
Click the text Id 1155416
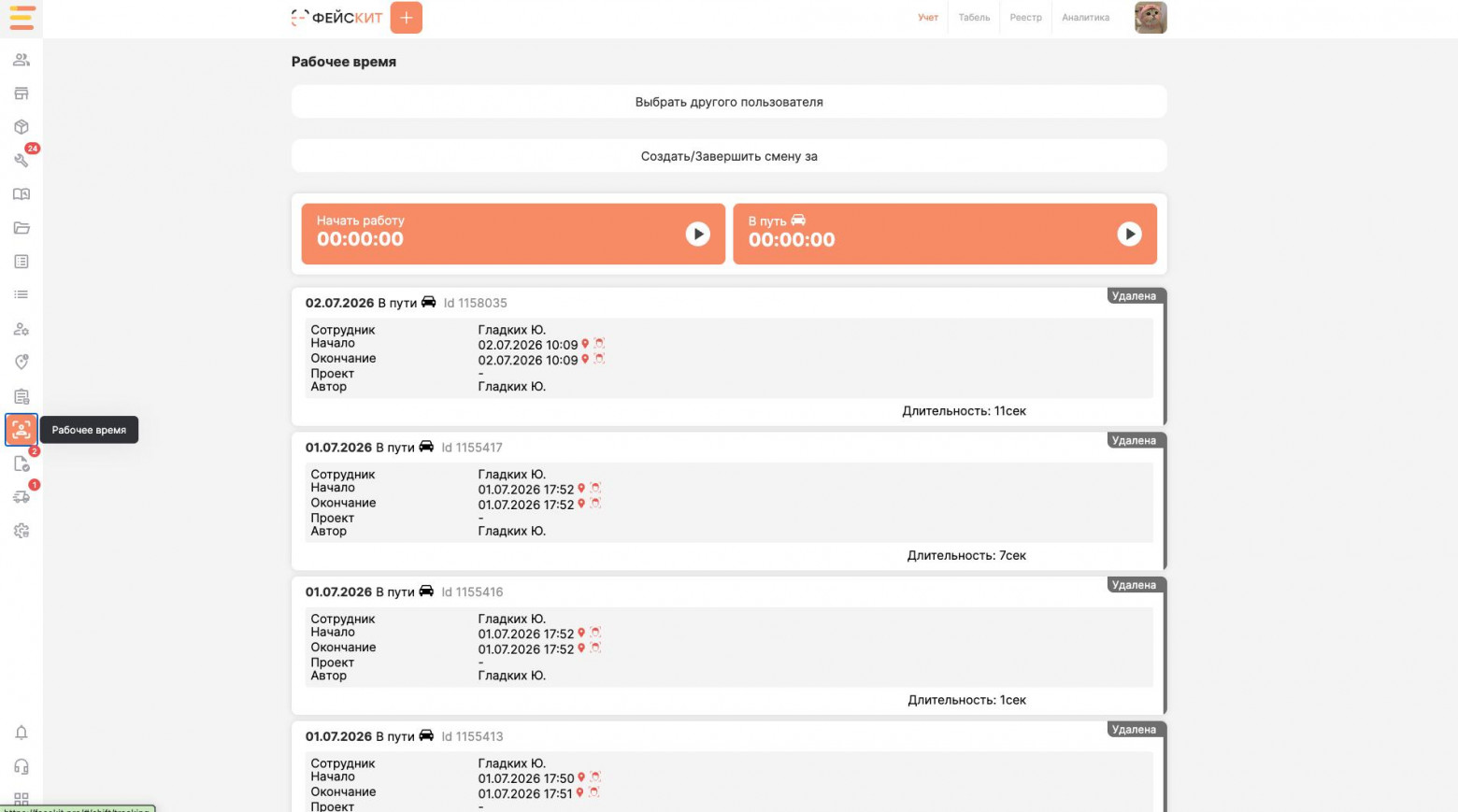[472, 592]
